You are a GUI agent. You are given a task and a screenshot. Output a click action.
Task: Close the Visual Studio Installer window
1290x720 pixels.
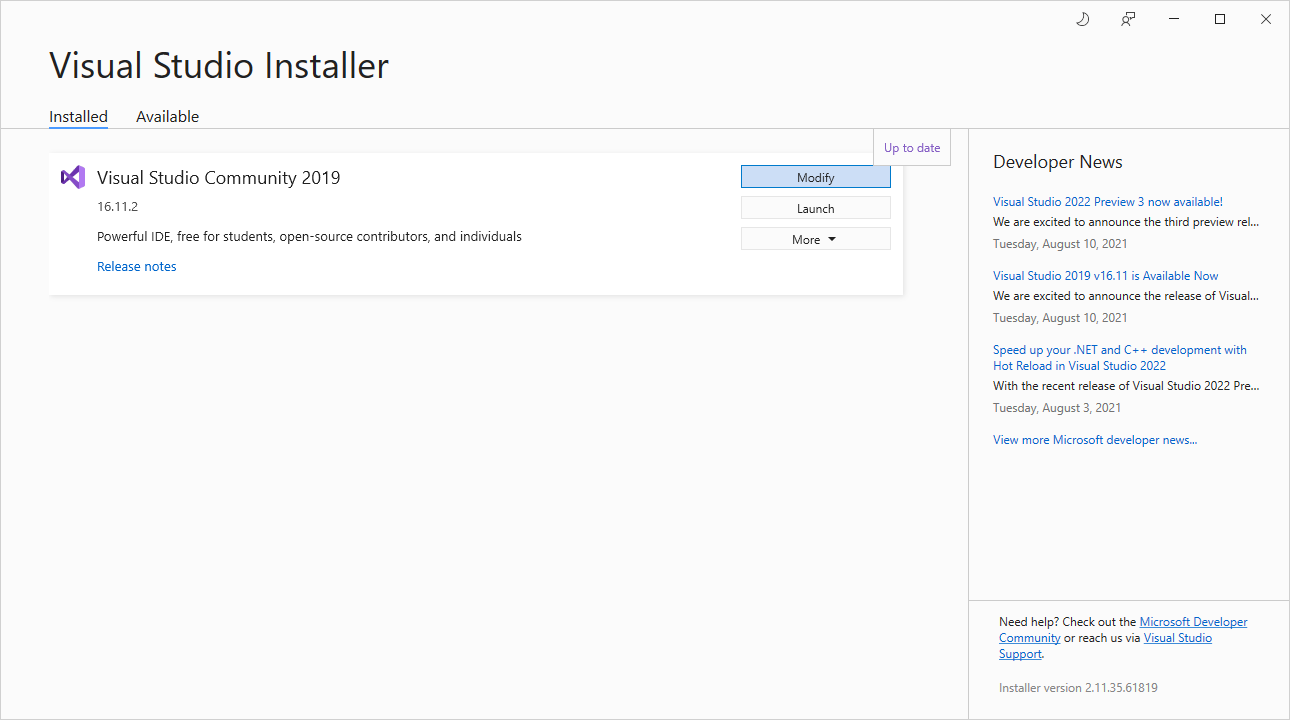point(1266,19)
